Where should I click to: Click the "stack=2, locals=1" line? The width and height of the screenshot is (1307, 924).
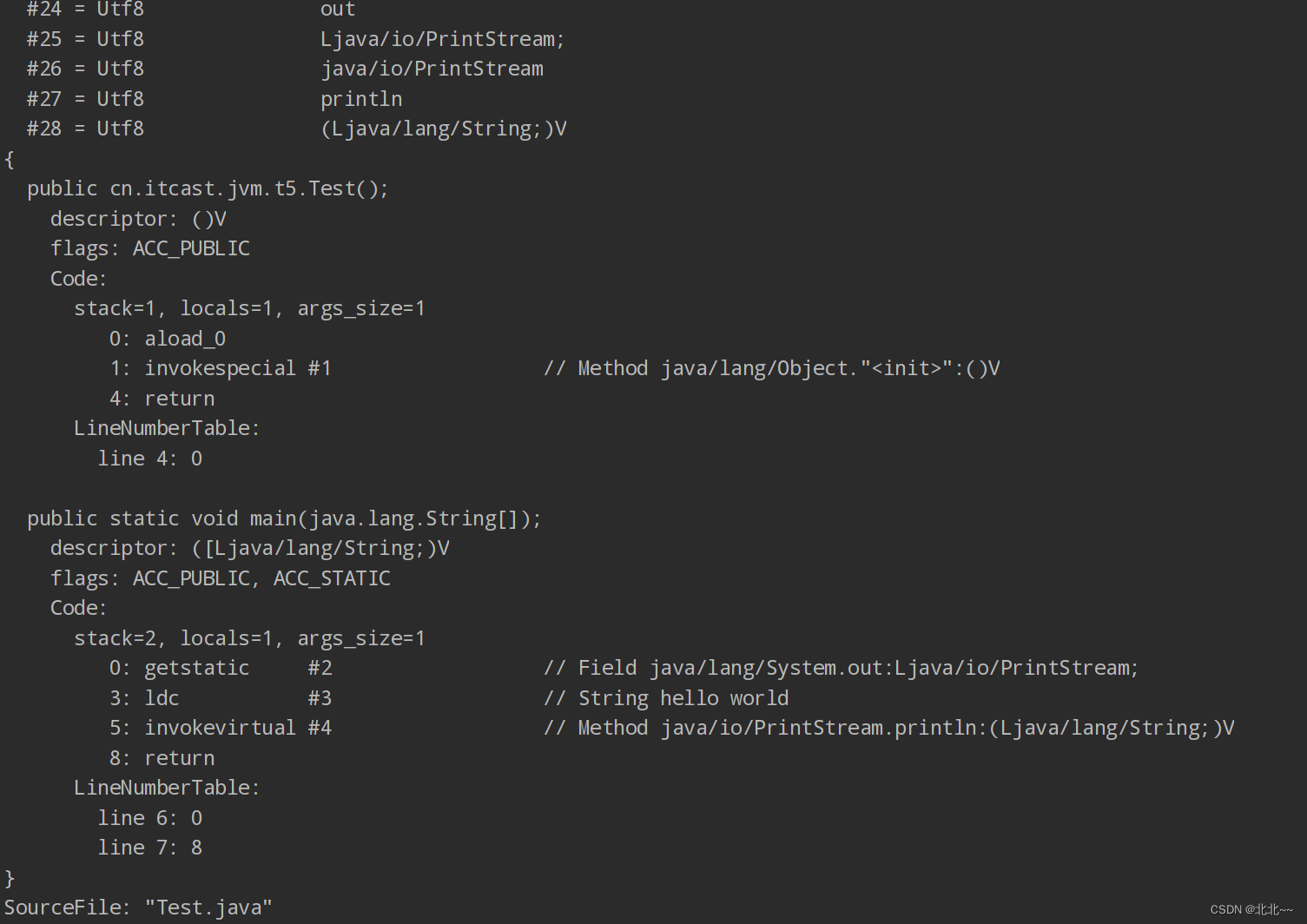tap(249, 638)
